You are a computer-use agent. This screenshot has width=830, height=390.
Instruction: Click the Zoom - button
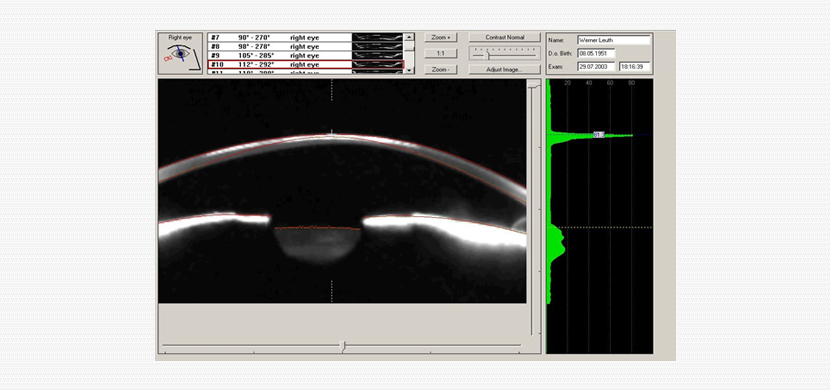(x=440, y=69)
